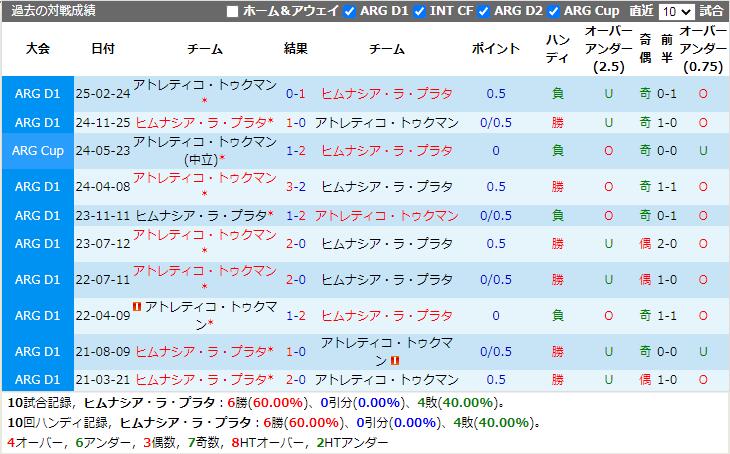The image size is (730, 454).
Task: Click 勝 handicap result on 24-04-08 row
Action: tap(558, 187)
